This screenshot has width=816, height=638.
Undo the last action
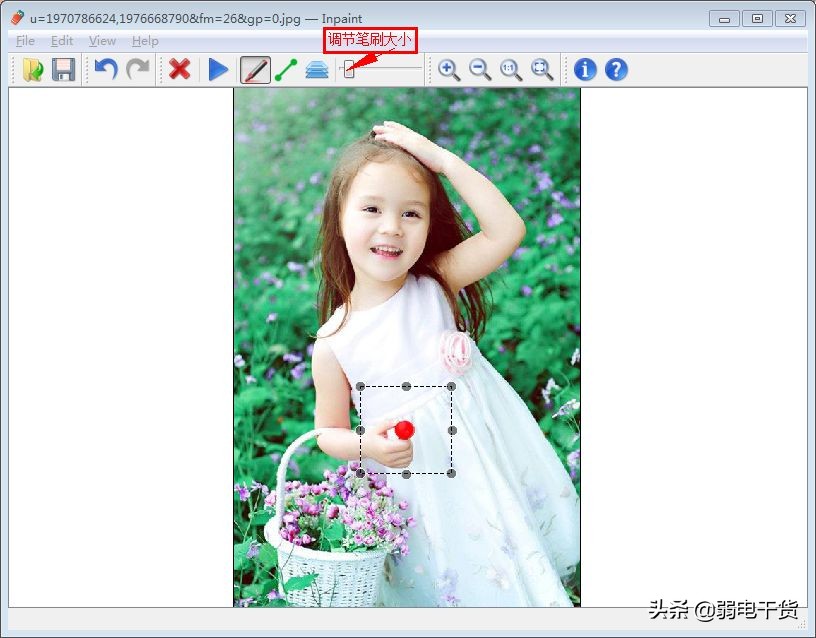pos(106,70)
